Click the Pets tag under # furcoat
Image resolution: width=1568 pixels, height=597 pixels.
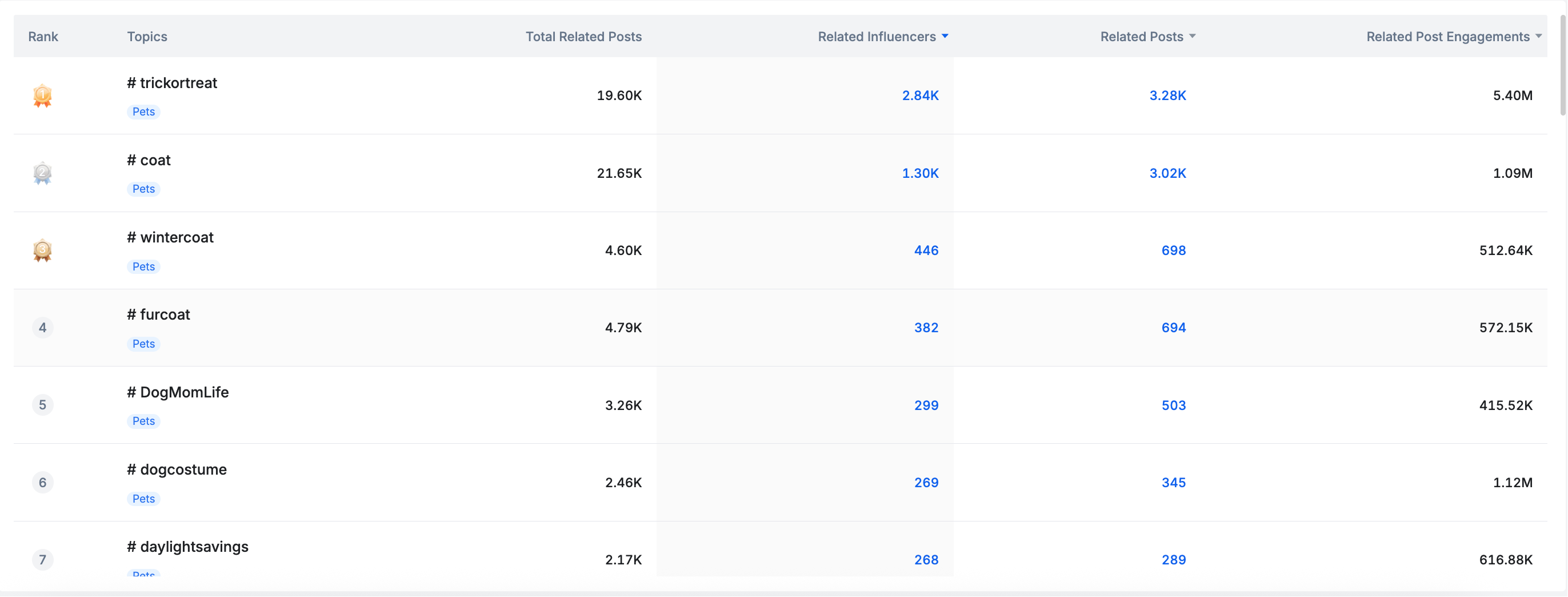point(143,344)
